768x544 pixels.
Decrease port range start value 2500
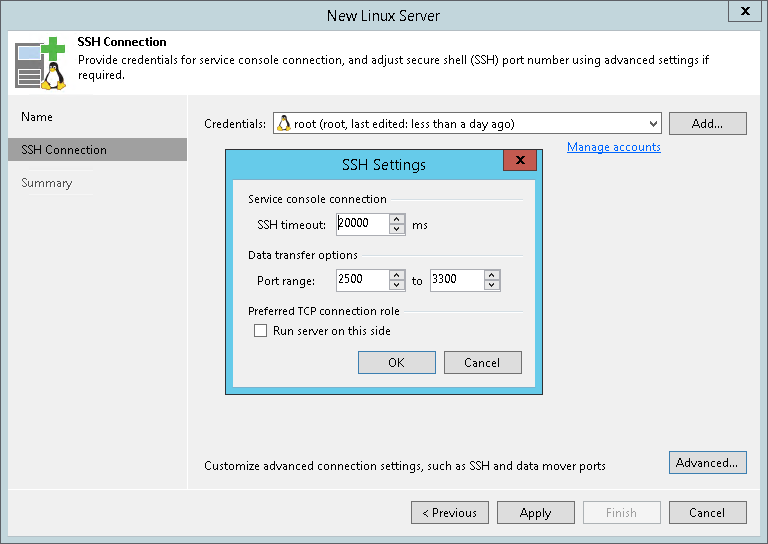[397, 285]
